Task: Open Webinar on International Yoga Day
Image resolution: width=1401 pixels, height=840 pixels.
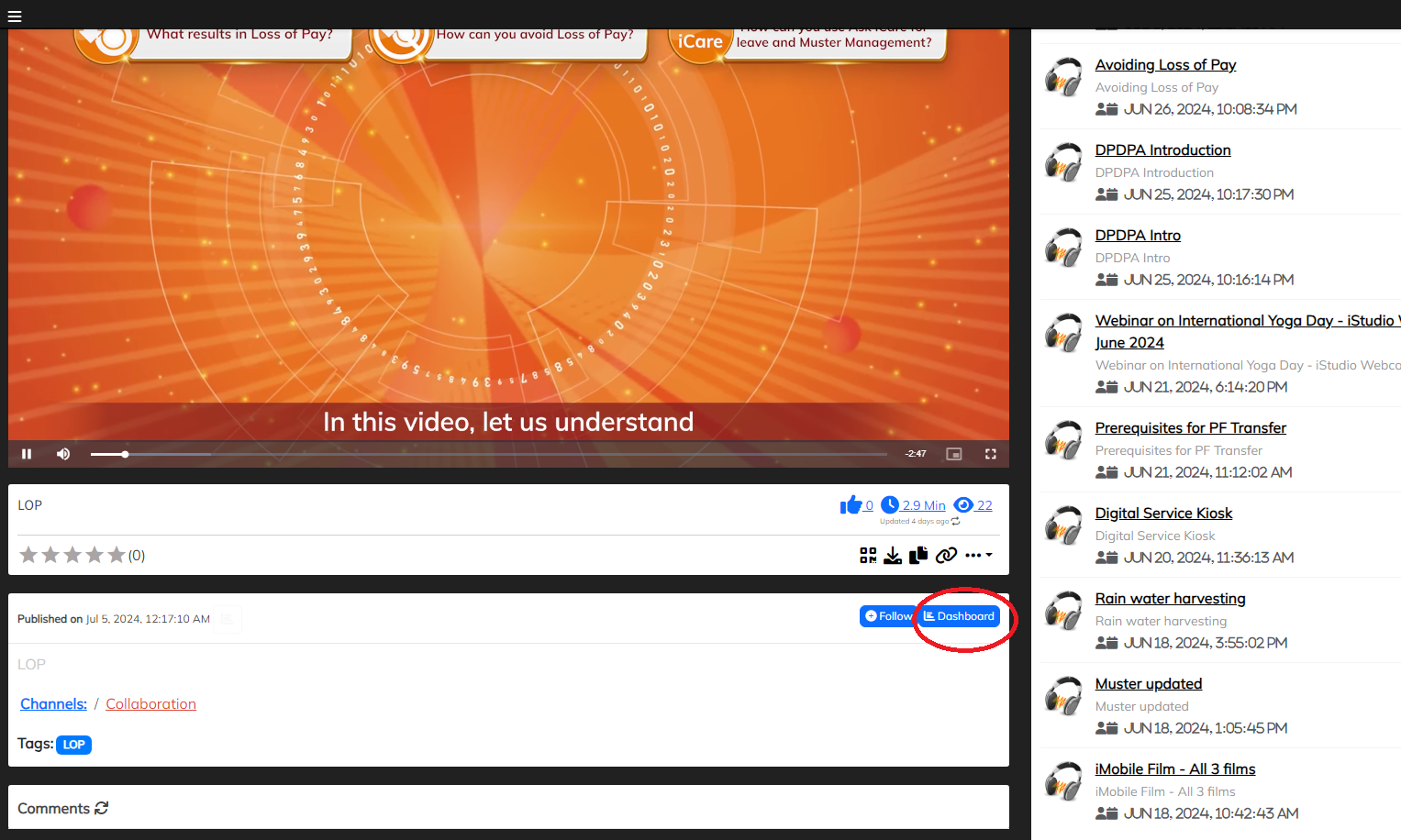Action: coord(1248,331)
